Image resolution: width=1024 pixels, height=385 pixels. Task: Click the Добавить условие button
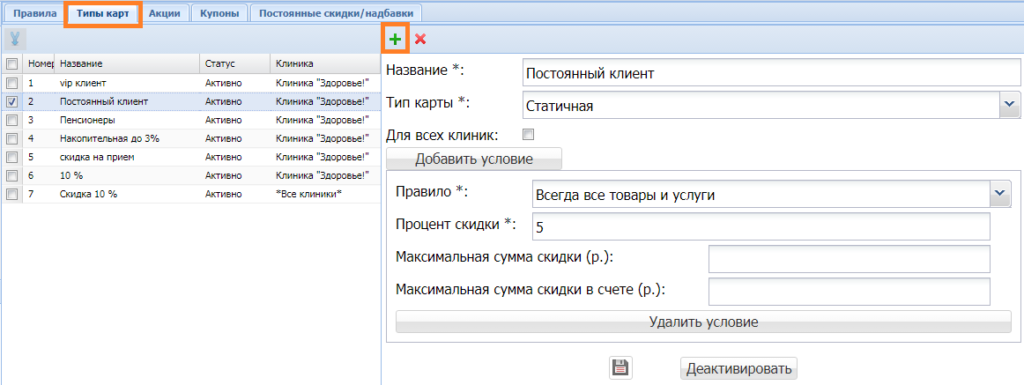pos(474,159)
